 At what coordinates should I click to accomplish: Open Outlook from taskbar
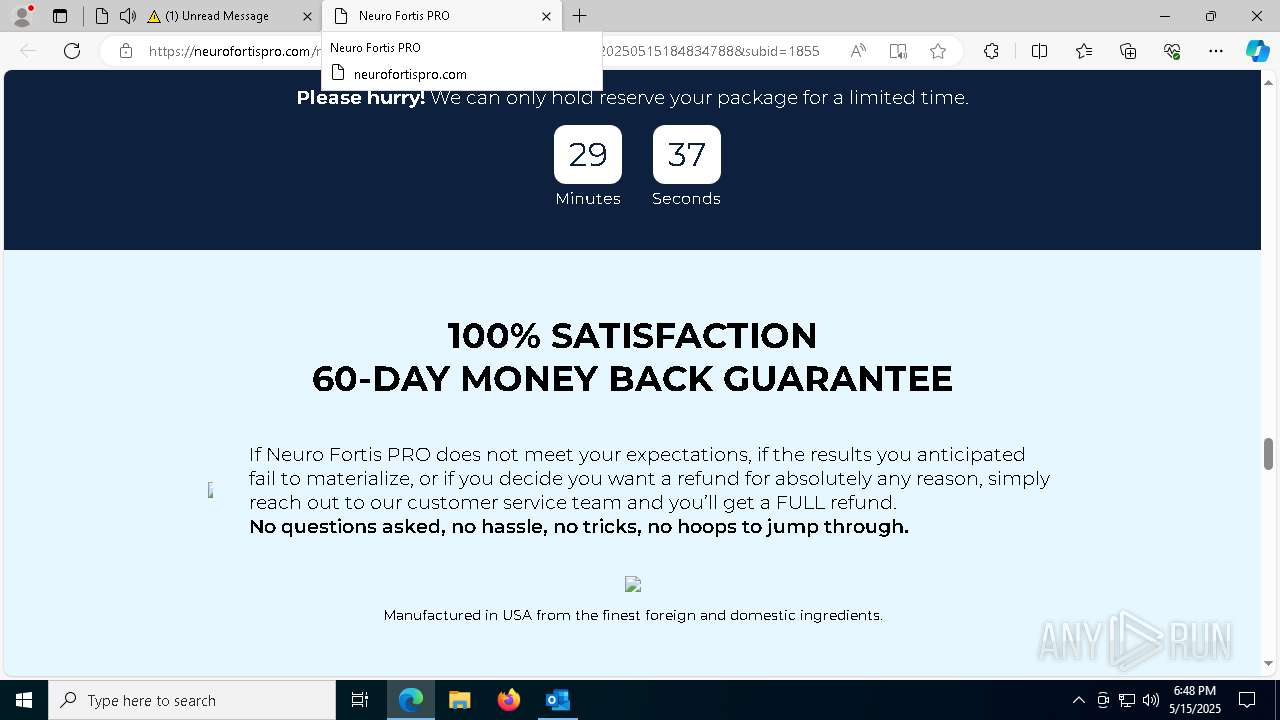click(x=558, y=700)
